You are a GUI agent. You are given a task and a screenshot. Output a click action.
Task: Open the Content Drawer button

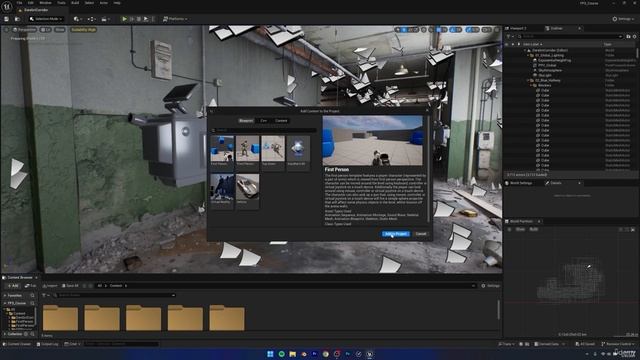18,344
